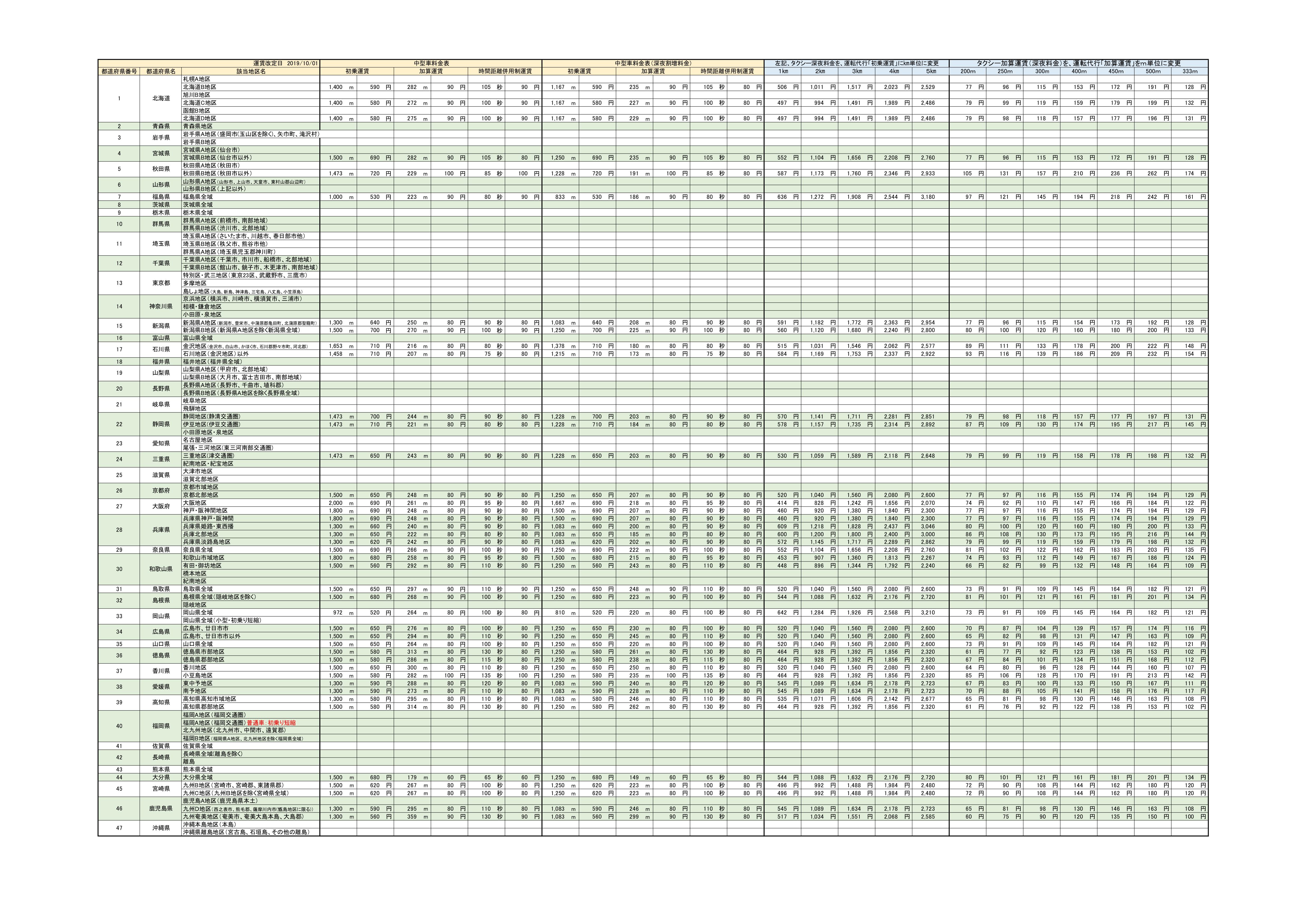Image resolution: width=1307 pixels, height=924 pixels.
Task: Click the 5km column header
Action: point(930,71)
